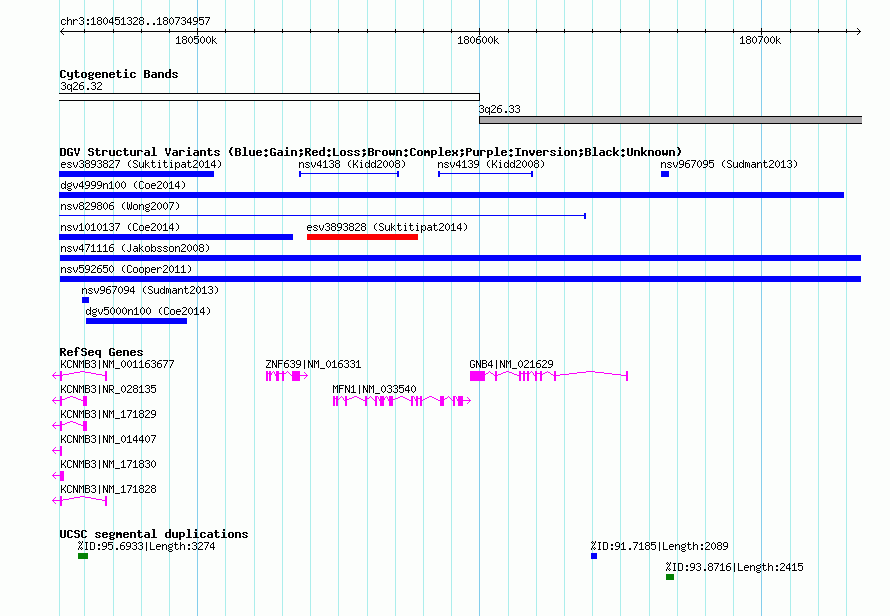Screen dimensions: 890x616
Task: Click the right arrow of the coordinate ruler
Action: click(x=858, y=31)
